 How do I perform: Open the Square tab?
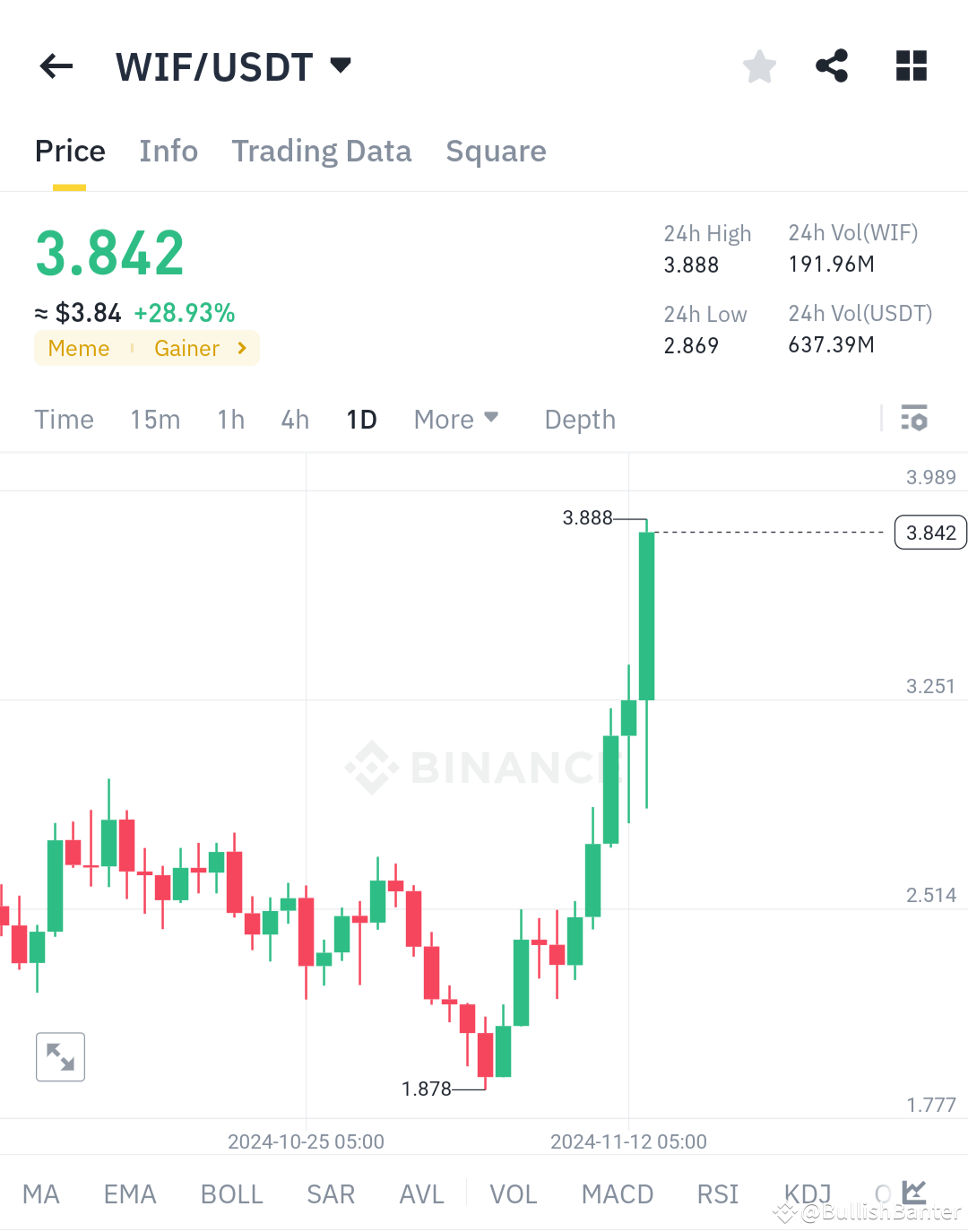tap(496, 151)
